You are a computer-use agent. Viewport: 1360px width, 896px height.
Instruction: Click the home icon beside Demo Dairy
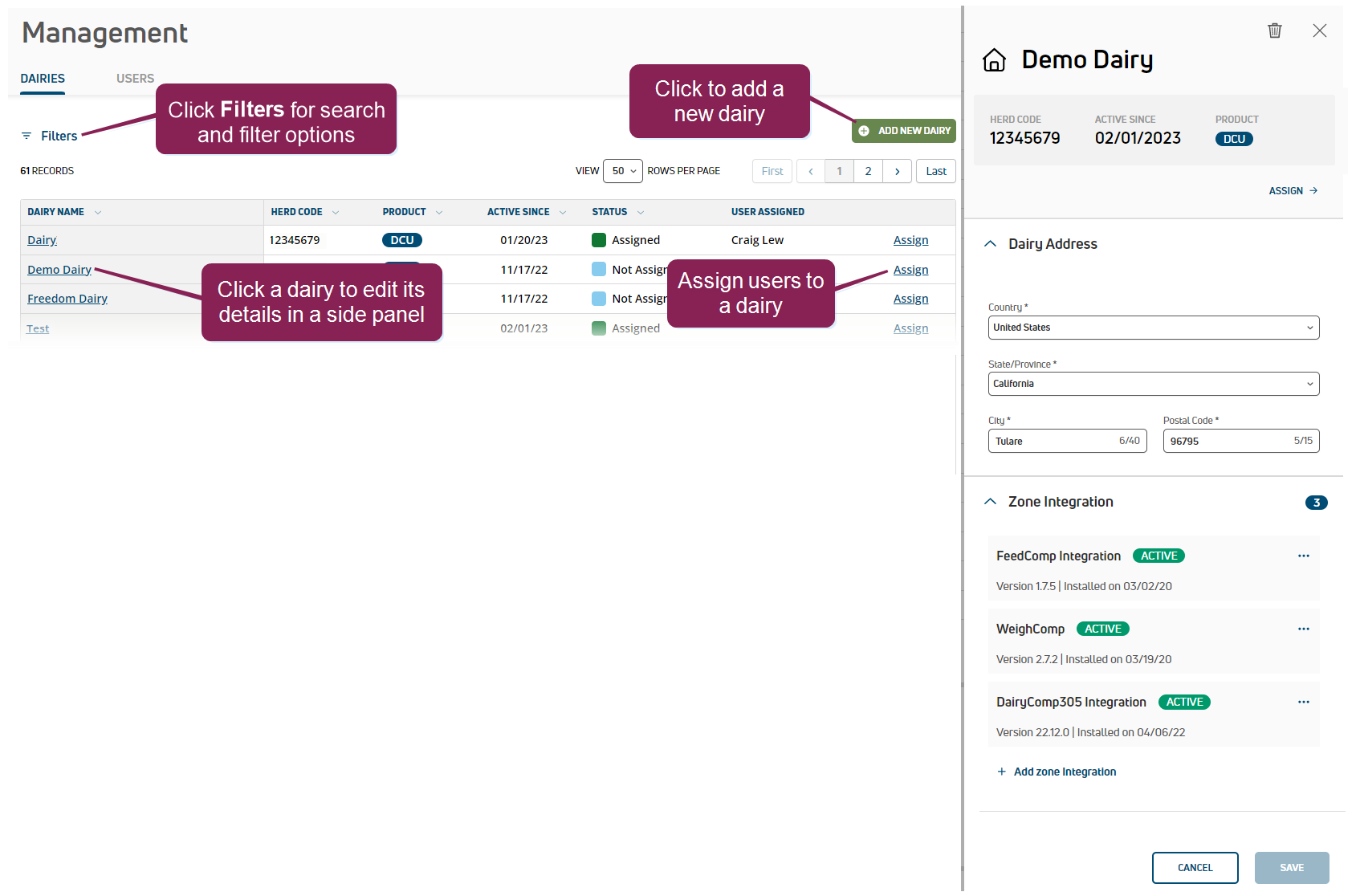coord(994,60)
